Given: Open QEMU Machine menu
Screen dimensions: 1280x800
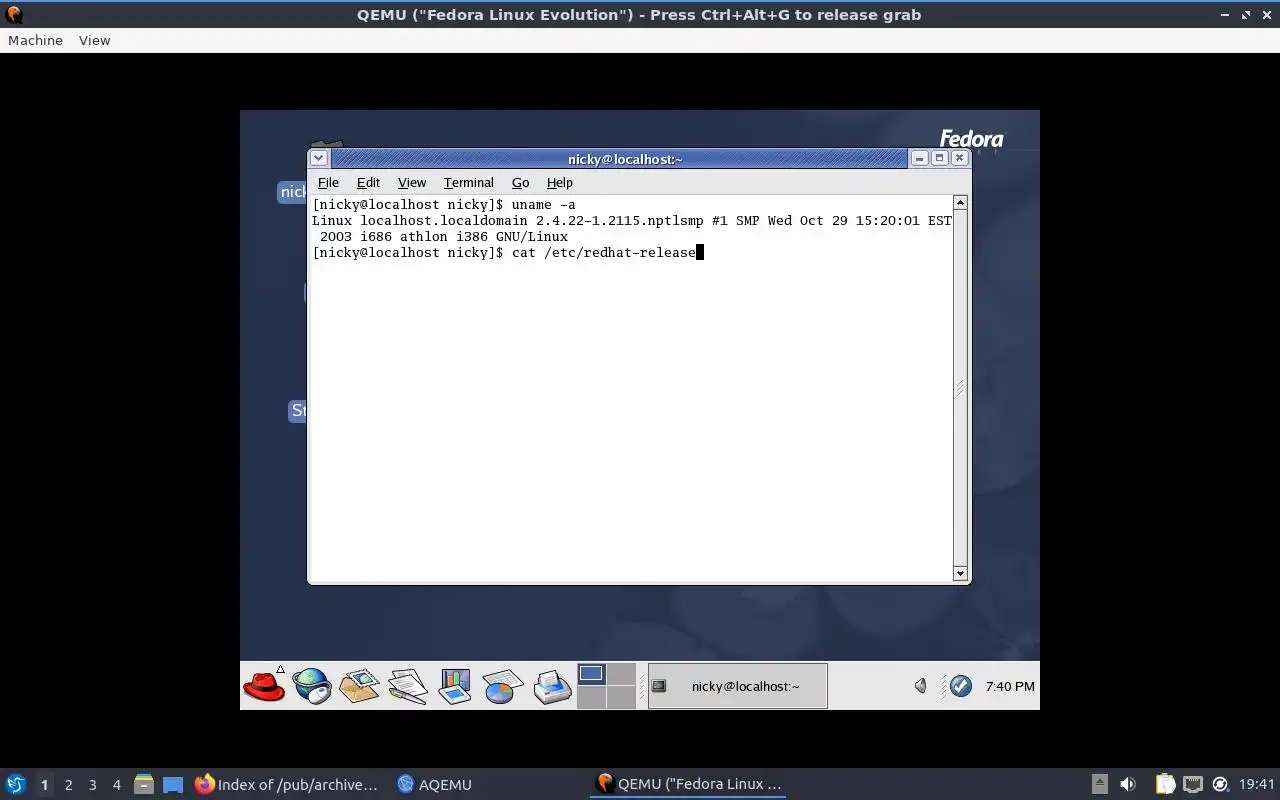Looking at the screenshot, I should click(x=35, y=40).
